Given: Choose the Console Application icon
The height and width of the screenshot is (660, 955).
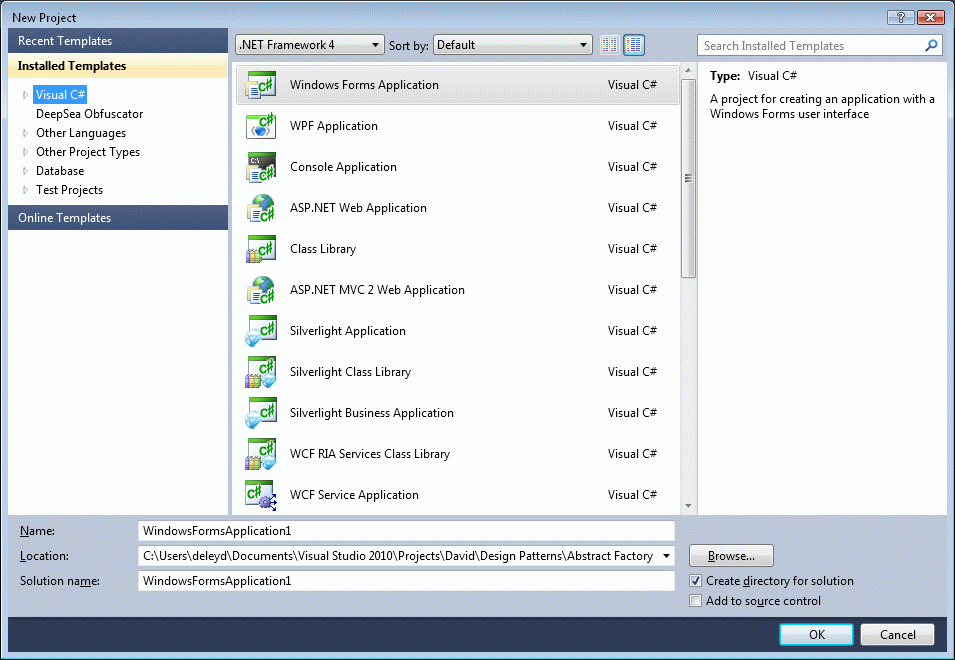Looking at the screenshot, I should tap(261, 166).
